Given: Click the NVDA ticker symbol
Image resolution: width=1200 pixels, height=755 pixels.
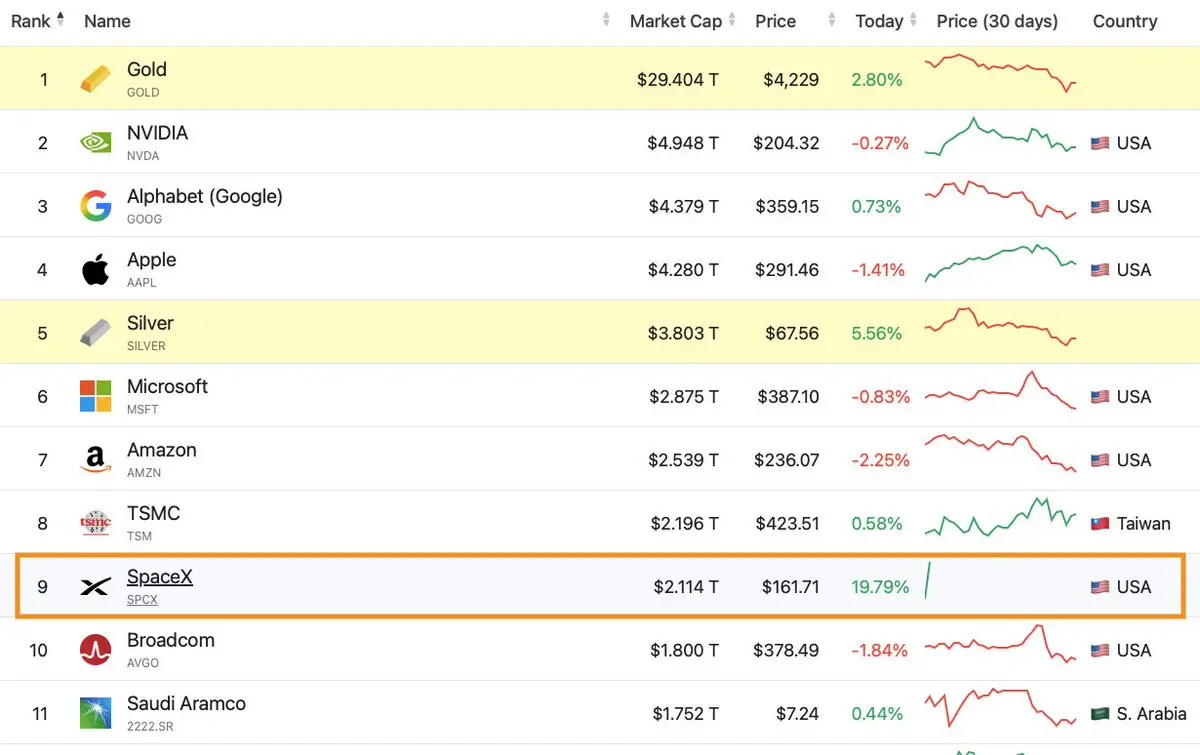Looking at the screenshot, I should pos(143,156).
